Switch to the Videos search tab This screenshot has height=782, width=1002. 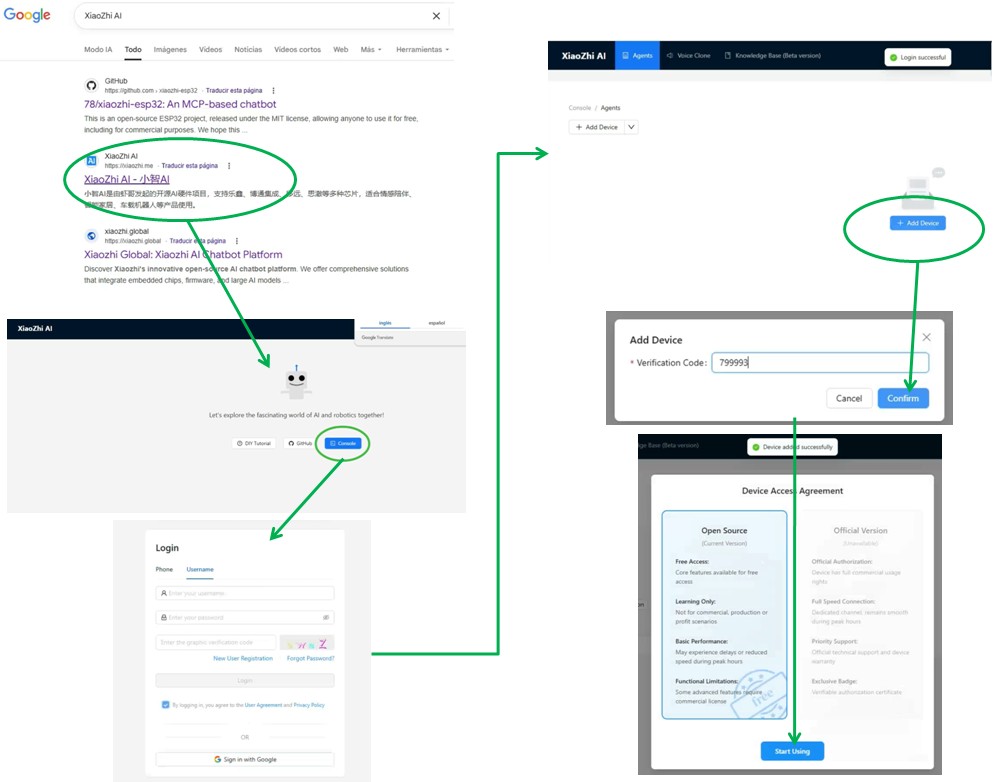pos(210,49)
